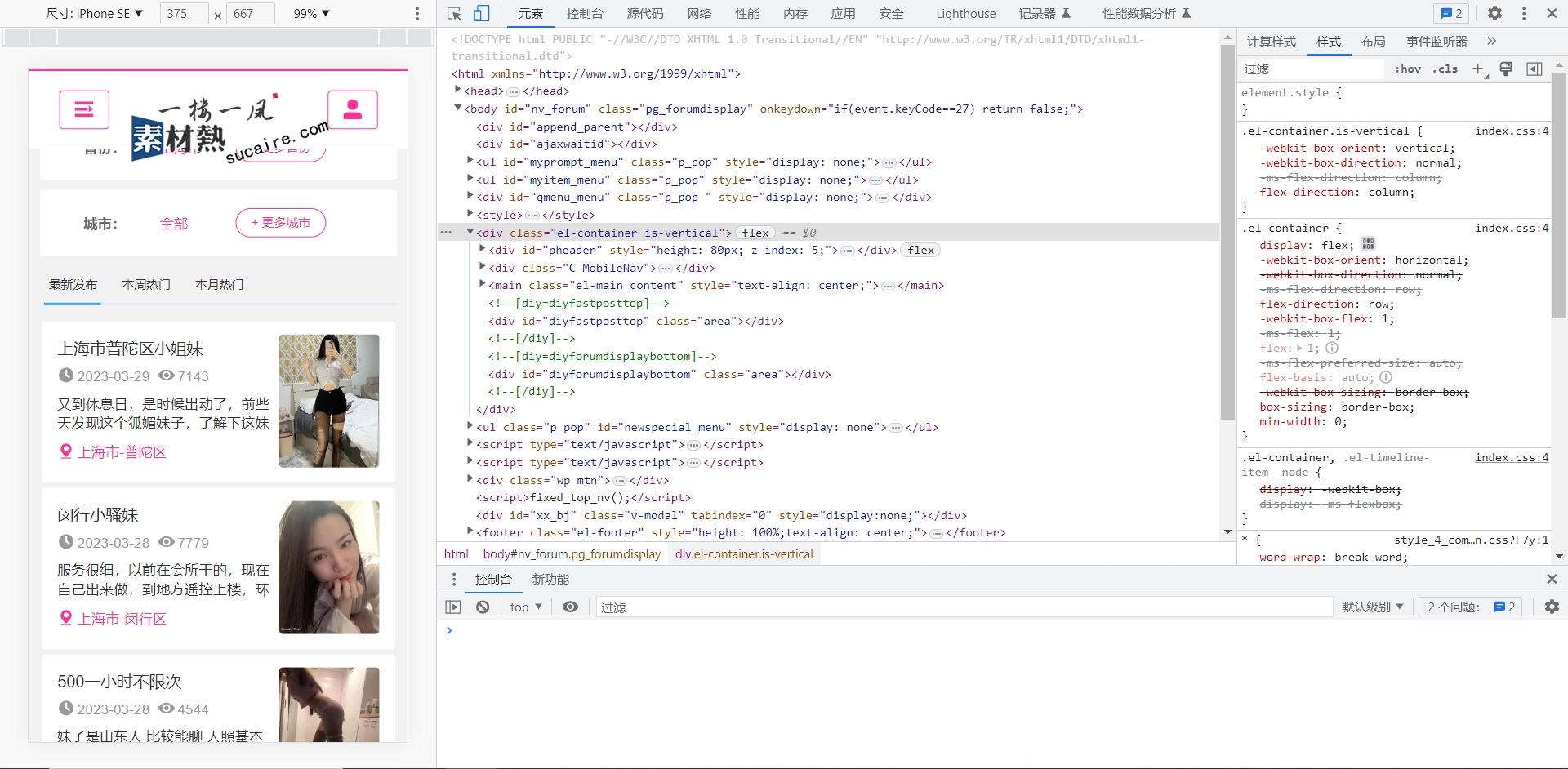
Task: Switch to 计算样式 tab
Action: pos(1271,41)
